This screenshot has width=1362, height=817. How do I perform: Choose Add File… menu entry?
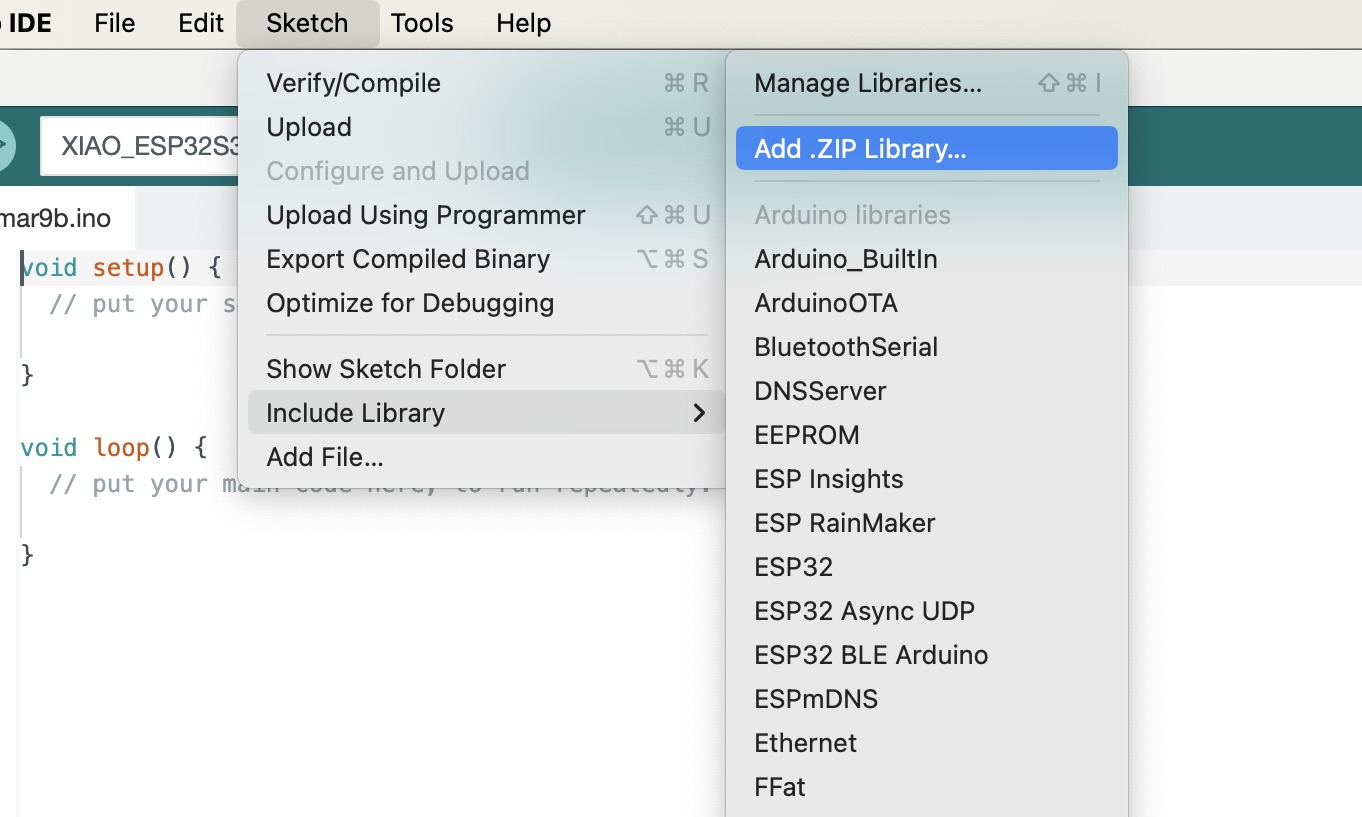pos(486,457)
